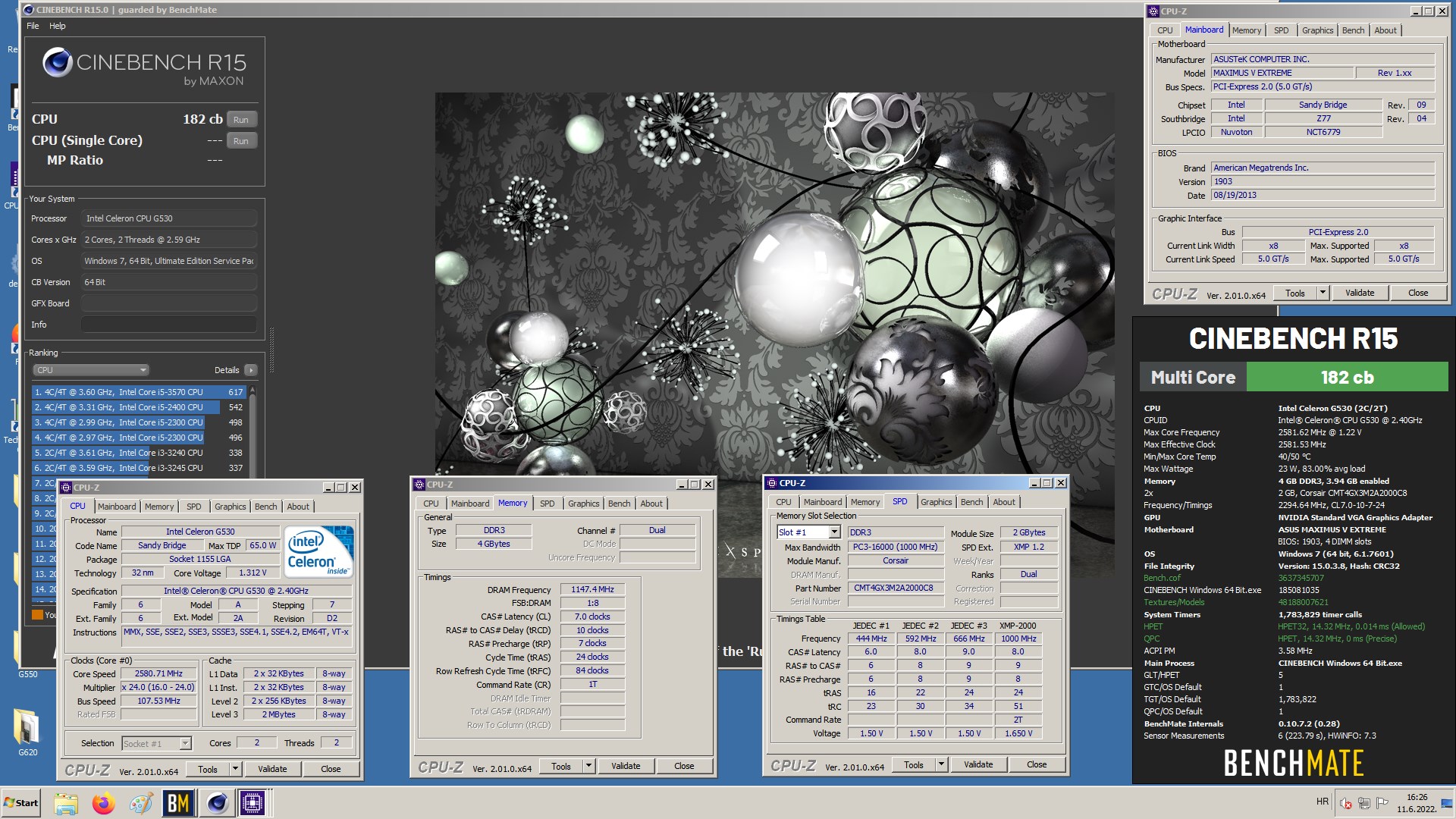Click the Mainboard CPU-Z window title icon
This screenshot has width=1456, height=819.
click(1153, 11)
